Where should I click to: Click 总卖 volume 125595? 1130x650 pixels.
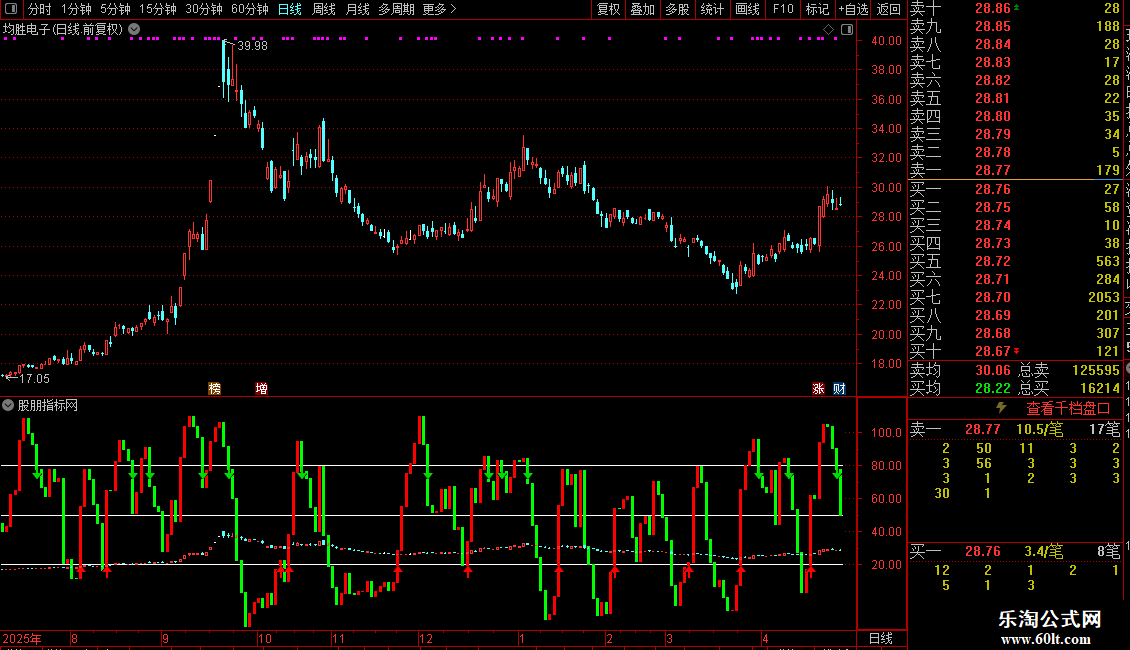tap(1096, 370)
